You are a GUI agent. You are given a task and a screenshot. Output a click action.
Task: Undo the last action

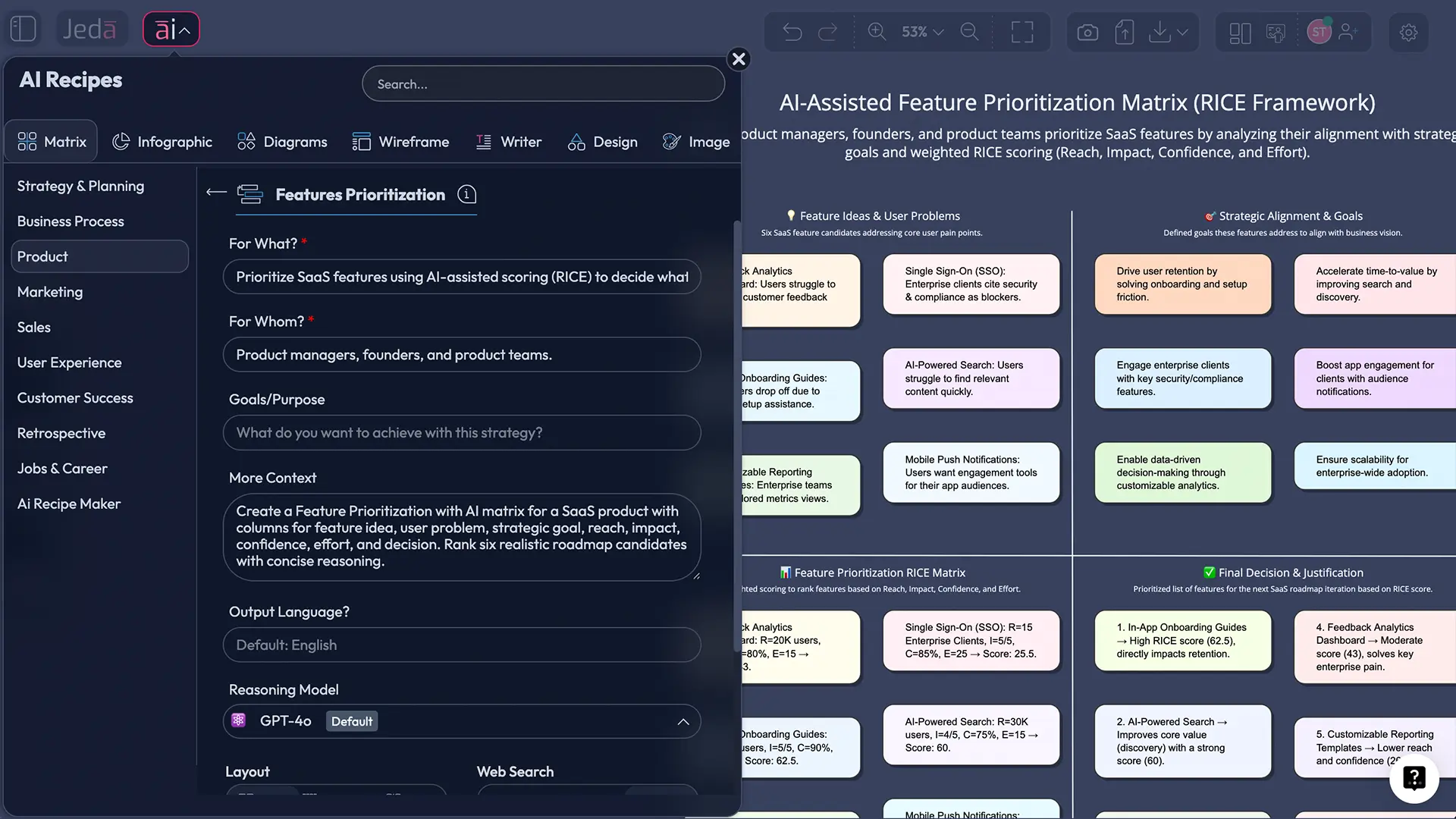[792, 32]
